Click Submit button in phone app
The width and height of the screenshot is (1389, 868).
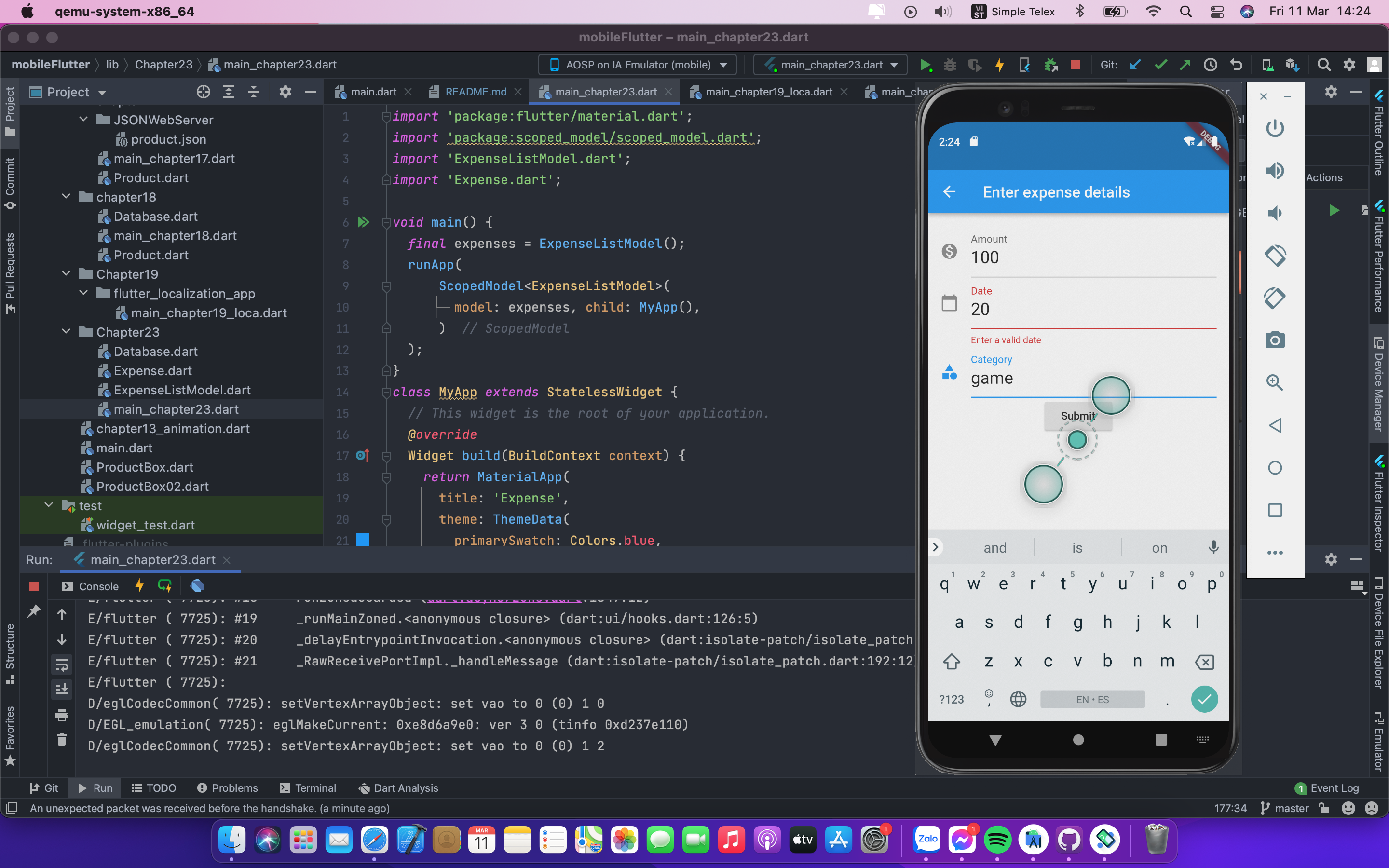click(x=1078, y=416)
